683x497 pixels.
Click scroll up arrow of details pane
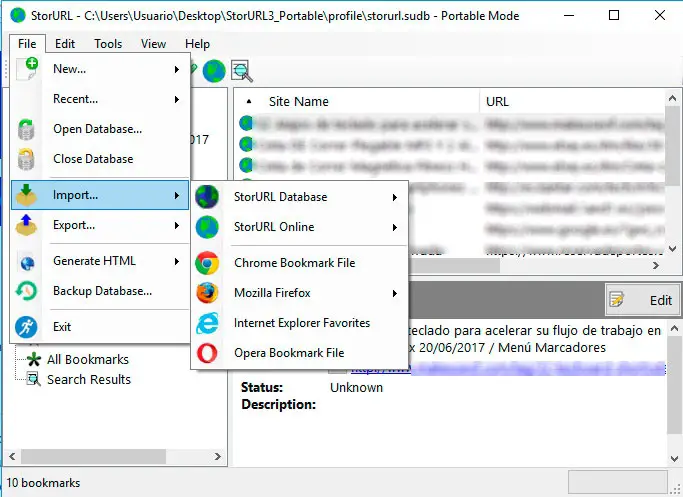pos(674,329)
